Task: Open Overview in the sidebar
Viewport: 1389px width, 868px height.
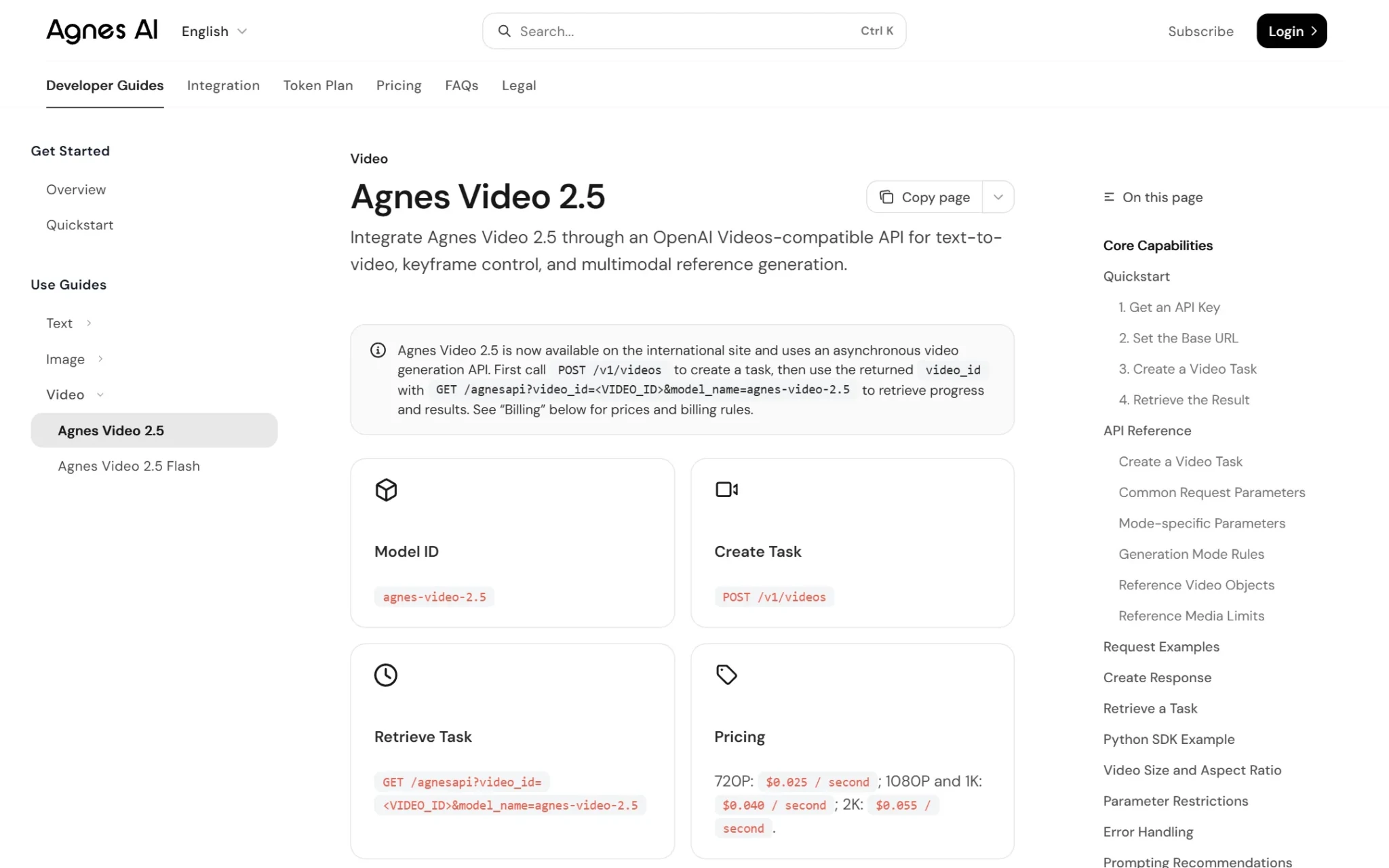Action: click(x=76, y=190)
